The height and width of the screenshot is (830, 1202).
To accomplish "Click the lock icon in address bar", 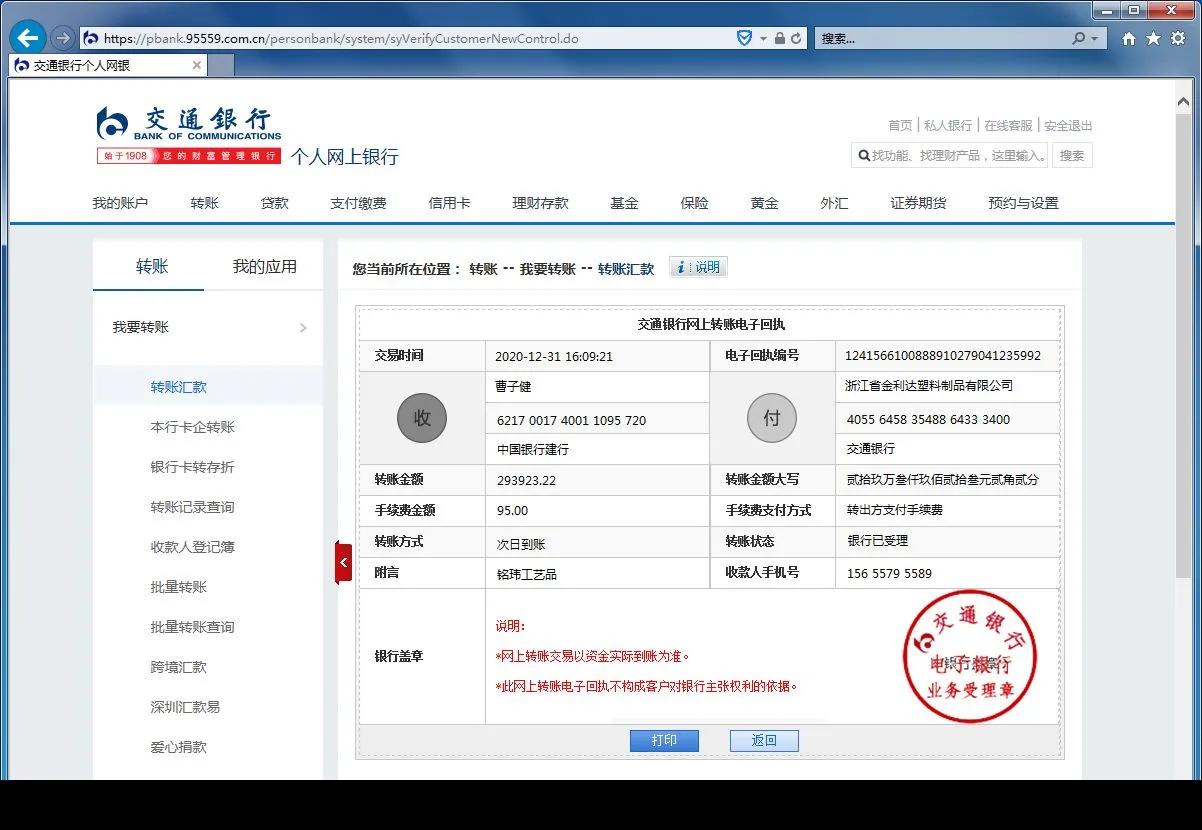I will click(x=779, y=39).
